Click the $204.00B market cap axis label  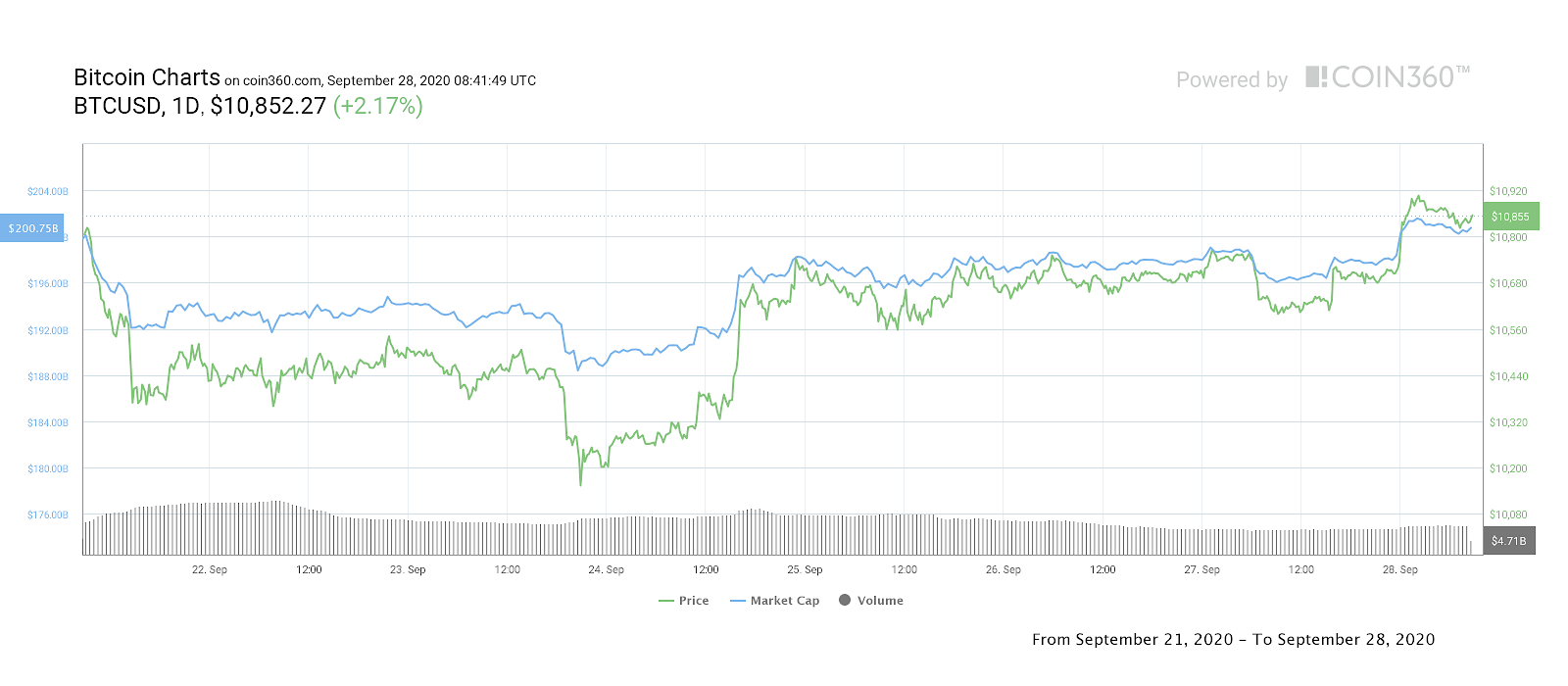pos(48,191)
